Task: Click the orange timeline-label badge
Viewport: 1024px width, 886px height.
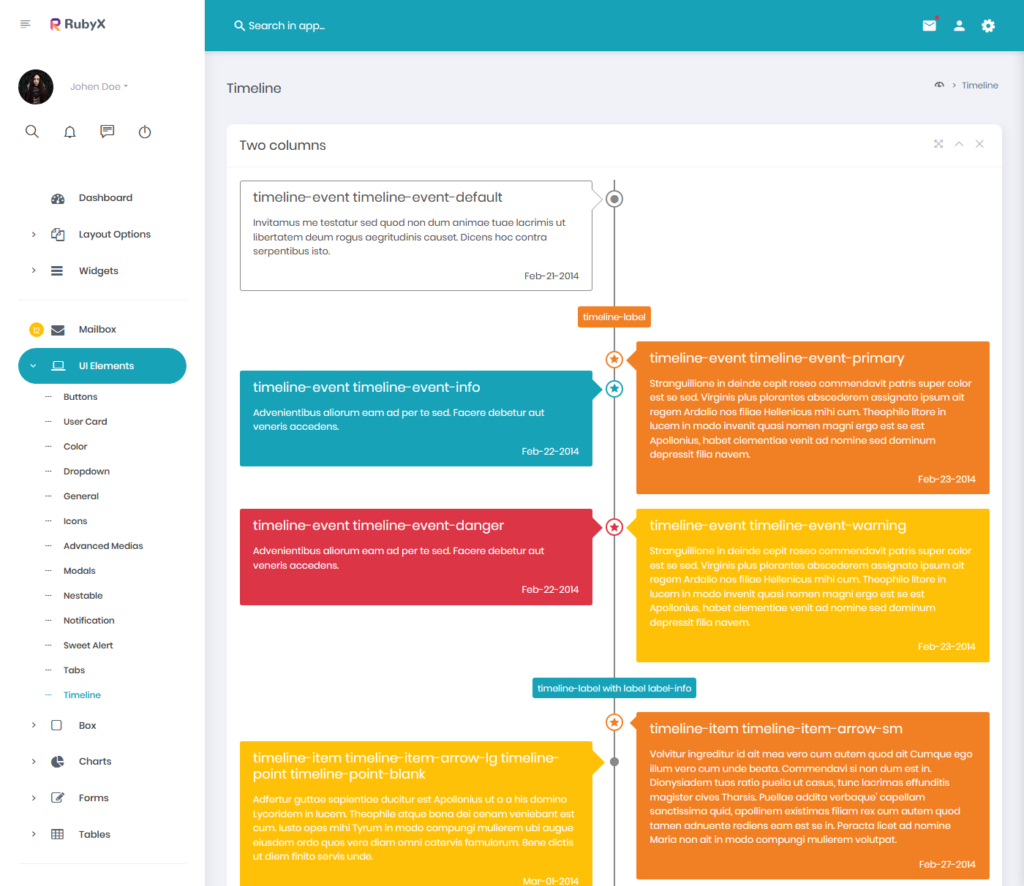Action: pos(614,316)
